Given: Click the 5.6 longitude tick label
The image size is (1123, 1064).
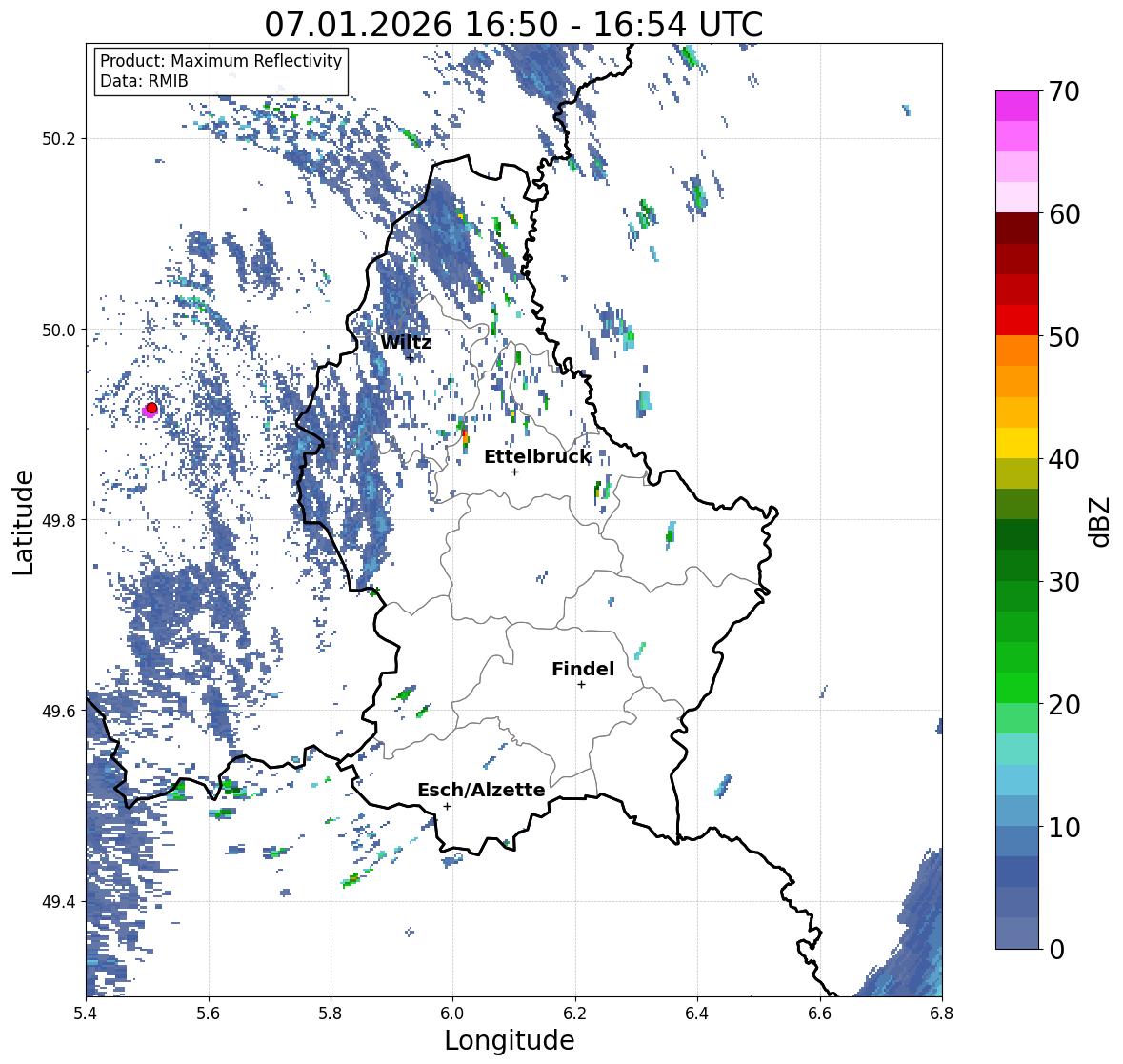Looking at the screenshot, I should pos(209,1013).
